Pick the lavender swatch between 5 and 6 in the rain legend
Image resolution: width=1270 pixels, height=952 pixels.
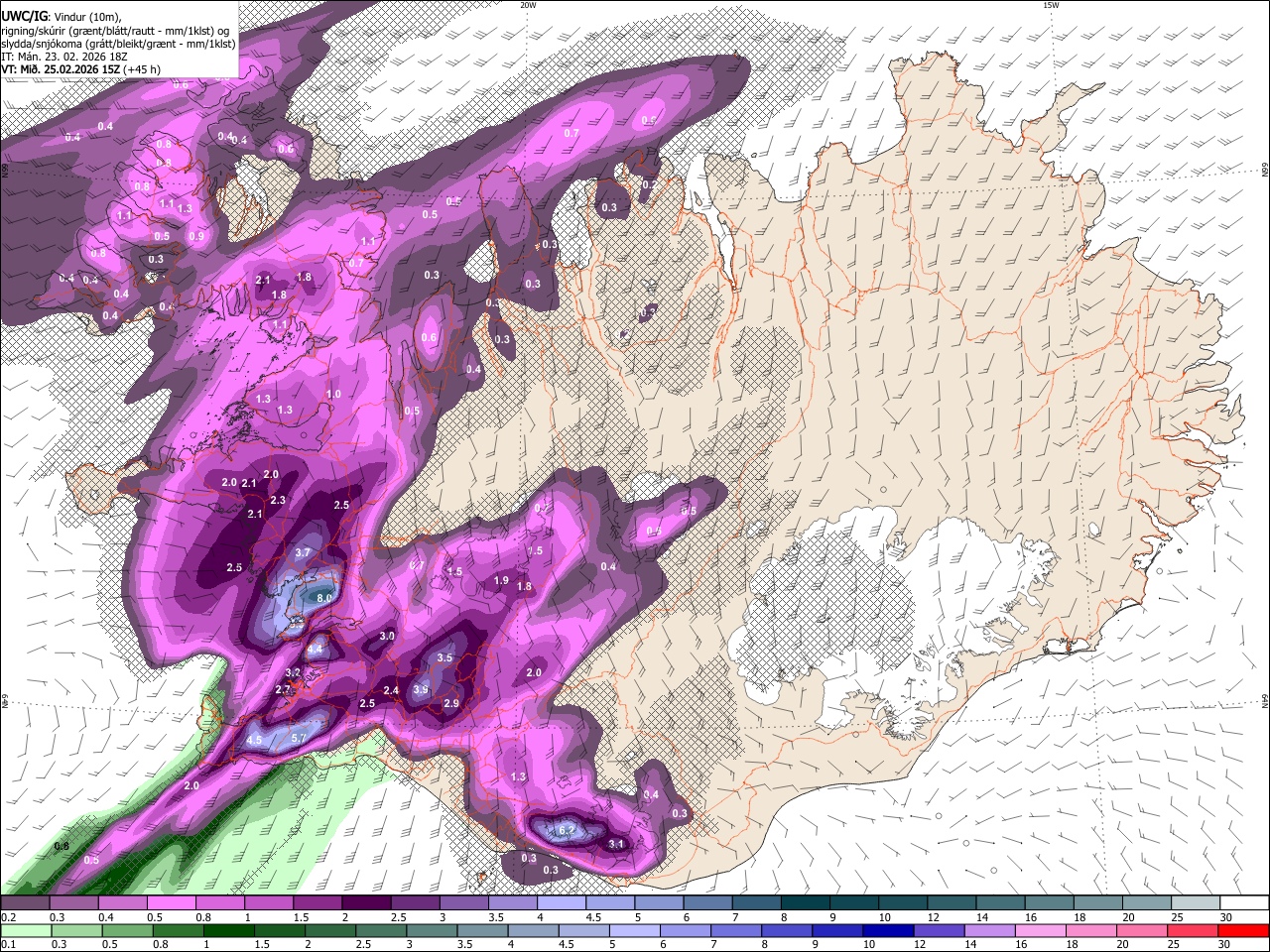tap(634, 930)
